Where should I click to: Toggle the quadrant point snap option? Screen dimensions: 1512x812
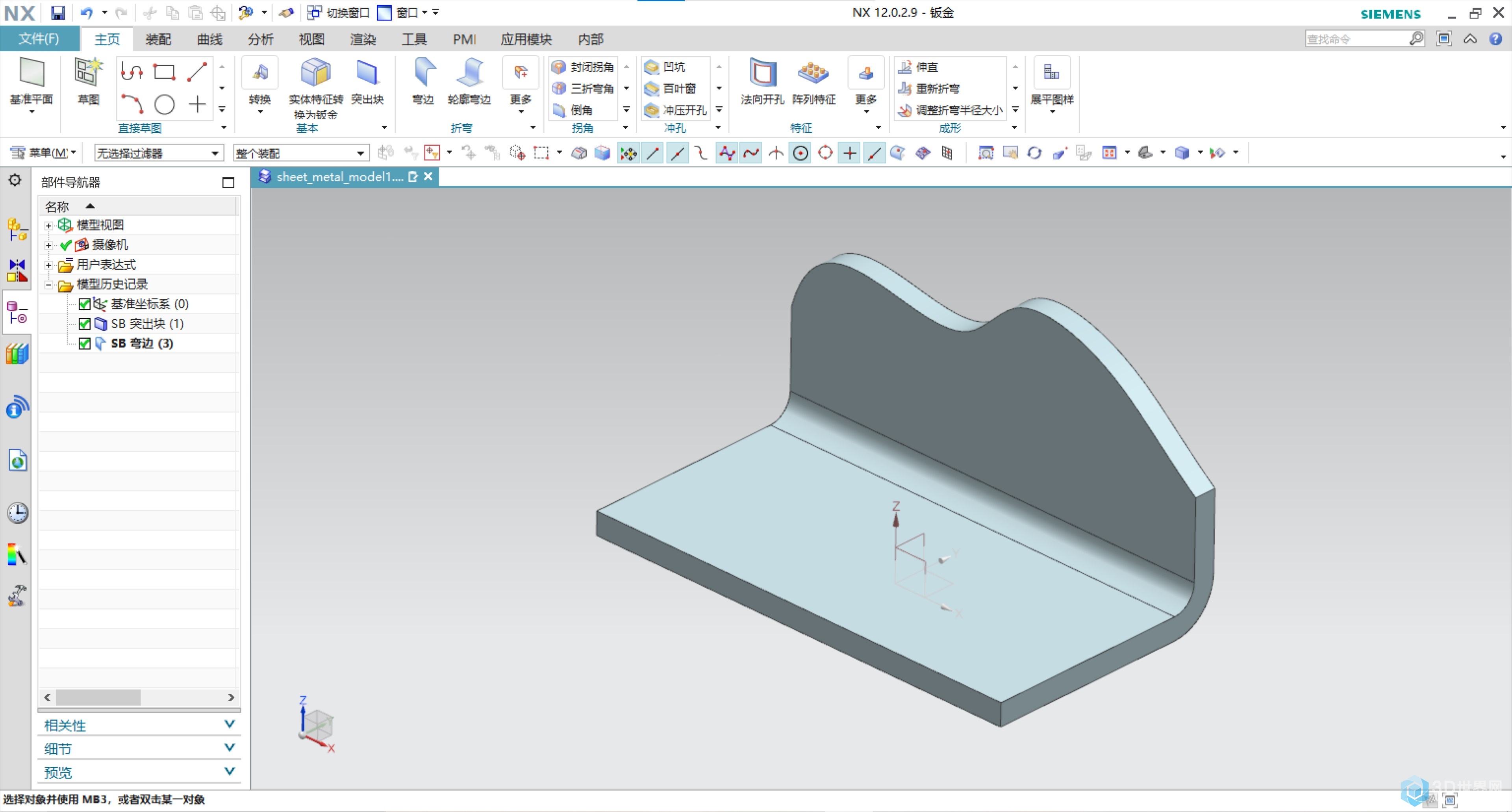click(x=825, y=153)
